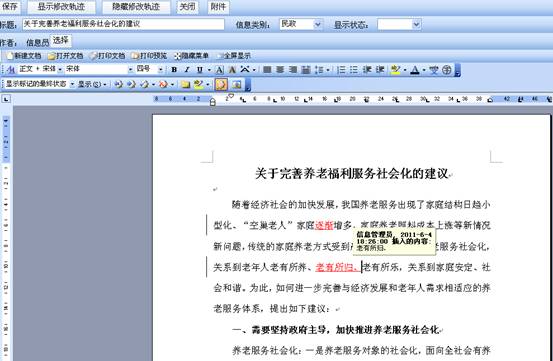Click the Underline icon
The width and height of the screenshot is (553, 361).
pos(200,70)
